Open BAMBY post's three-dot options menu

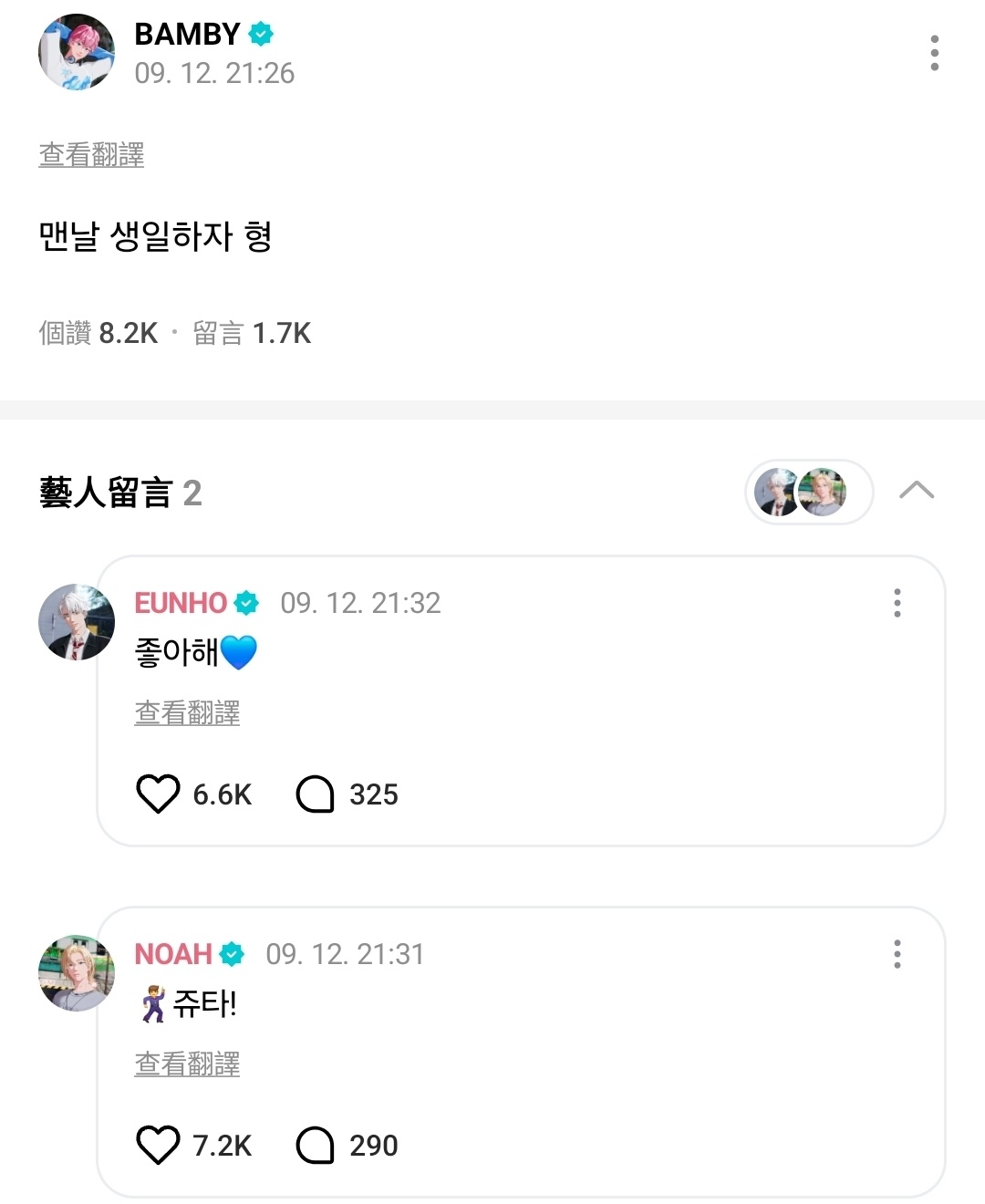(934, 53)
